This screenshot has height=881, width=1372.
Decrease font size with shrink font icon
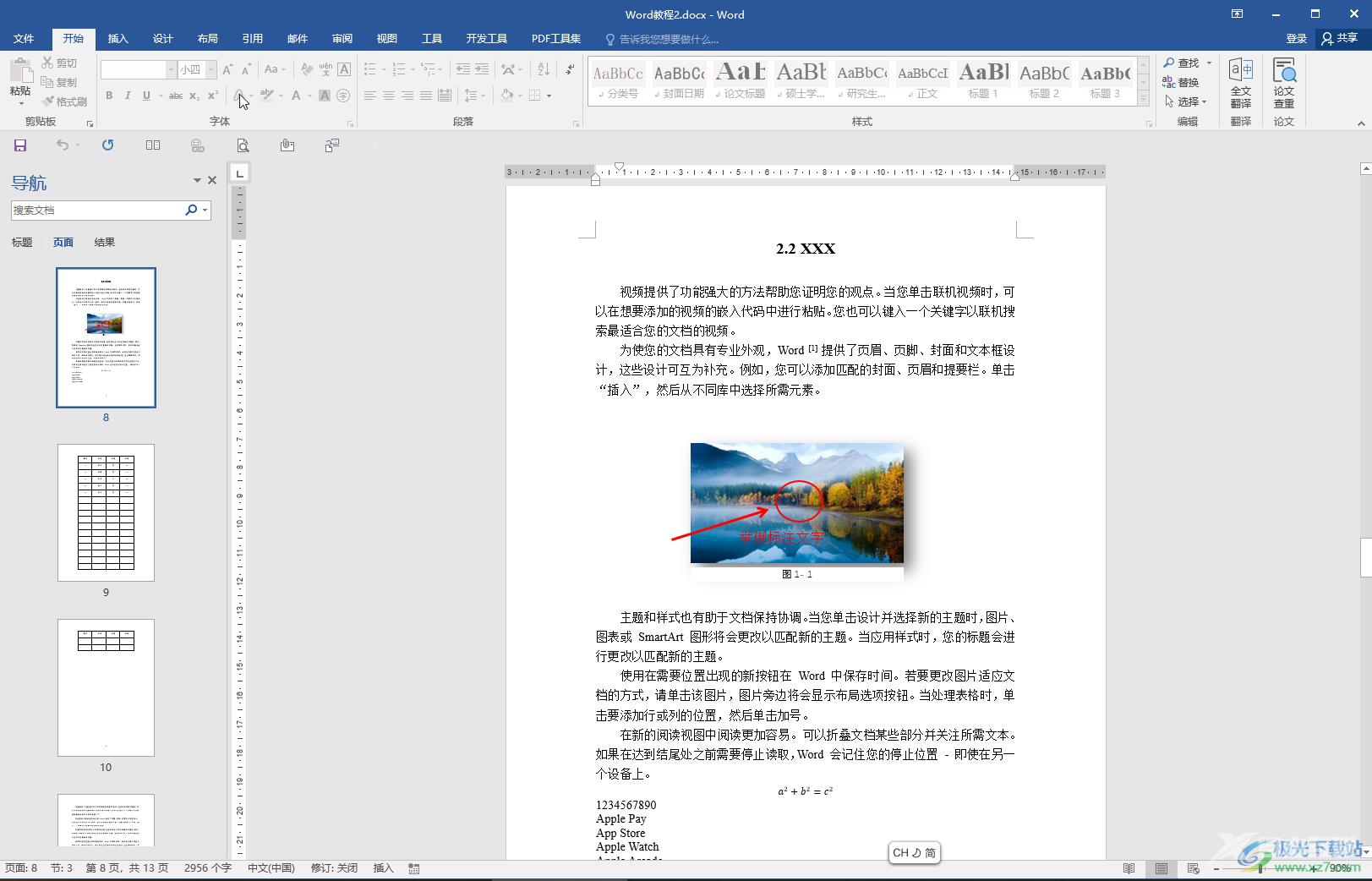coord(246,69)
